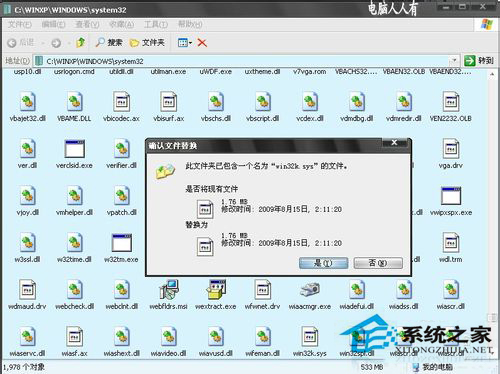Select the vbschs.dll file icon
The width and height of the screenshot is (500, 374).
pyautogui.click(x=216, y=101)
